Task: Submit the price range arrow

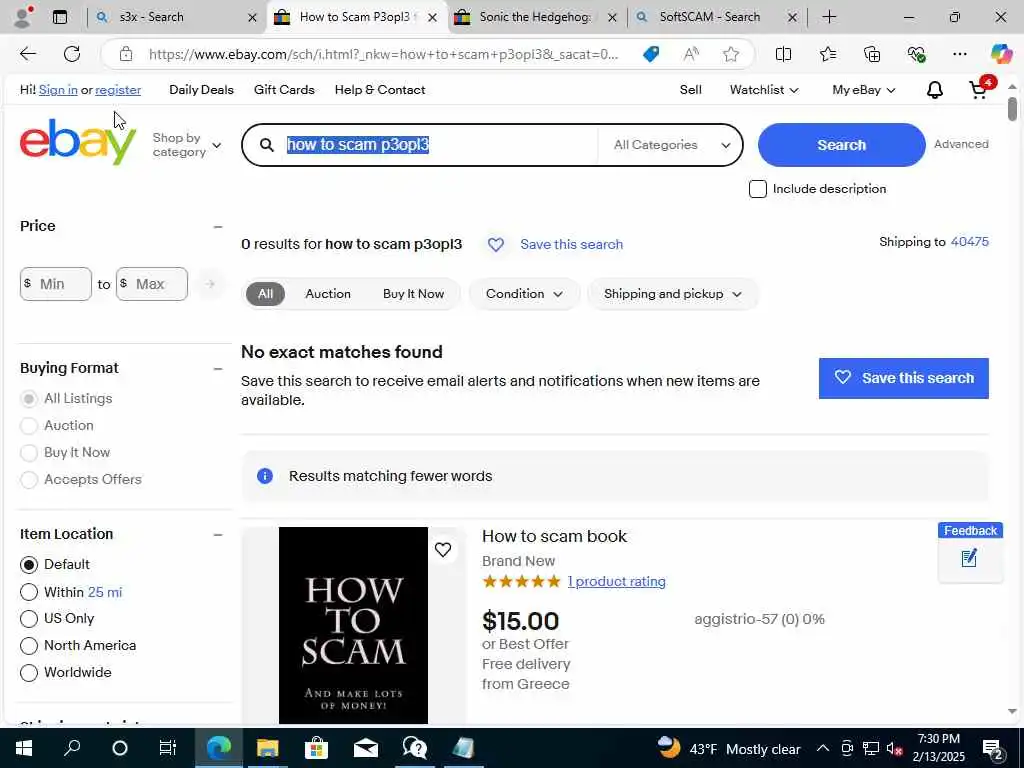Action: 210,284
